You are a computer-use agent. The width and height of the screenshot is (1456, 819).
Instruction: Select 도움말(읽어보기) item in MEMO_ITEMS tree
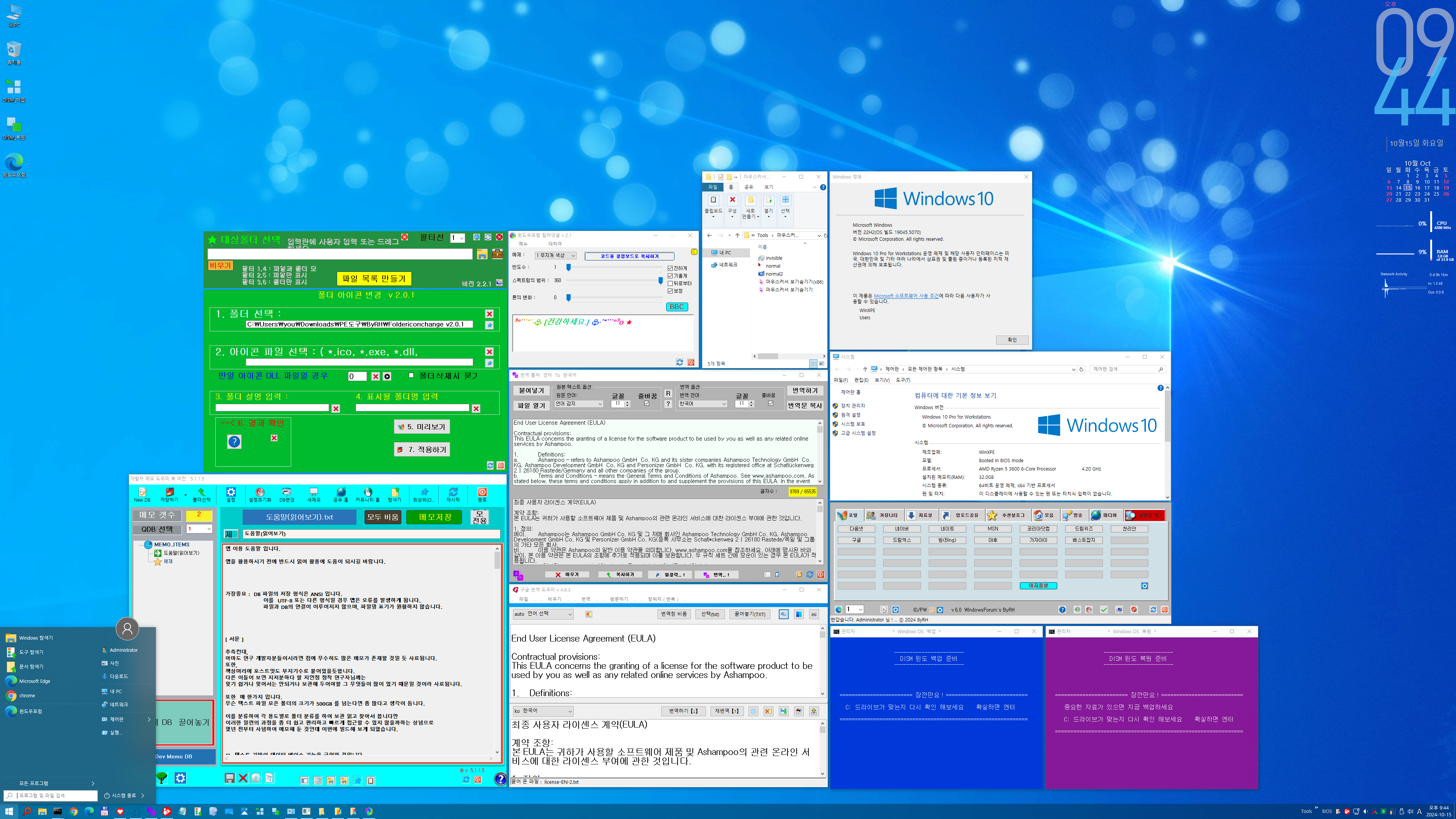[177, 553]
